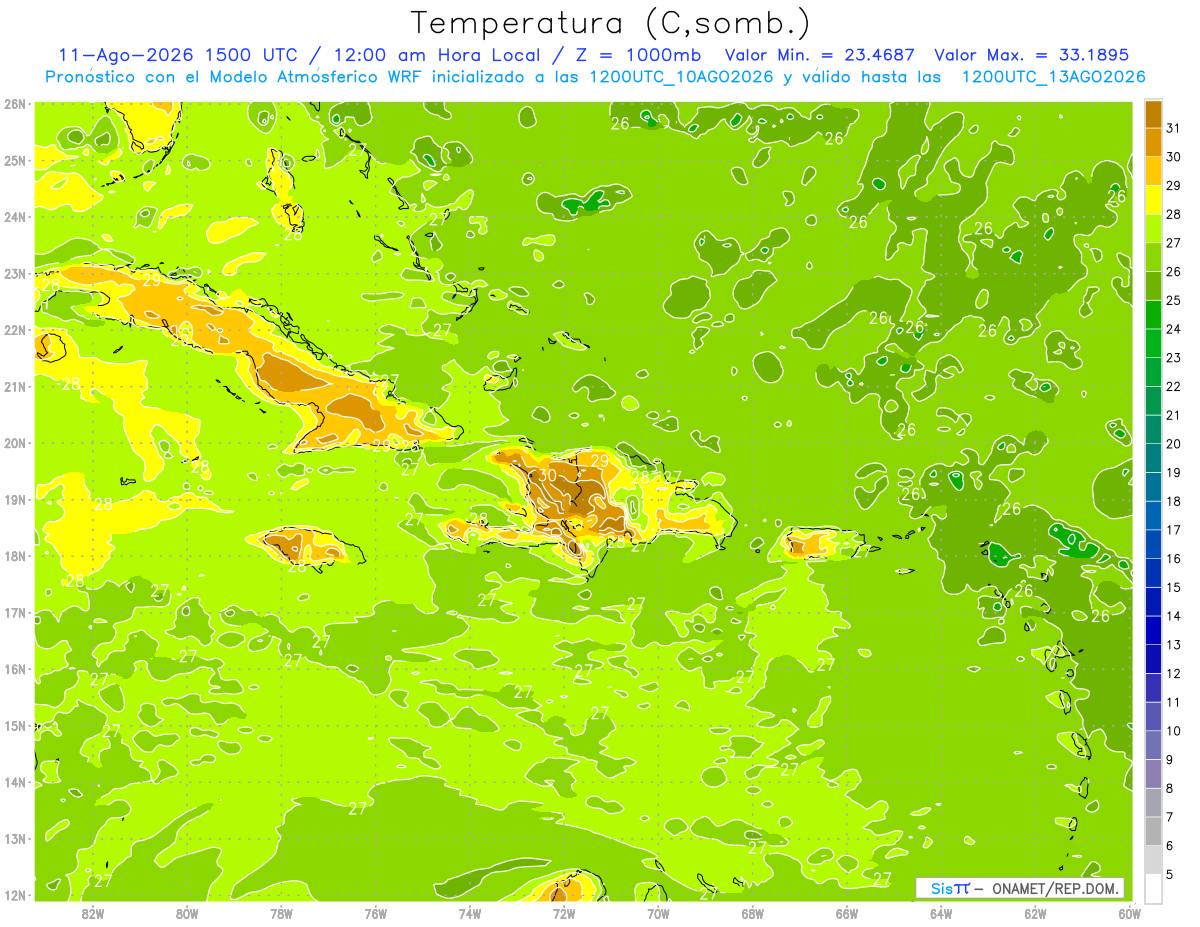Click the '78W' longitude axis label
1200x927 pixels.
281,913
